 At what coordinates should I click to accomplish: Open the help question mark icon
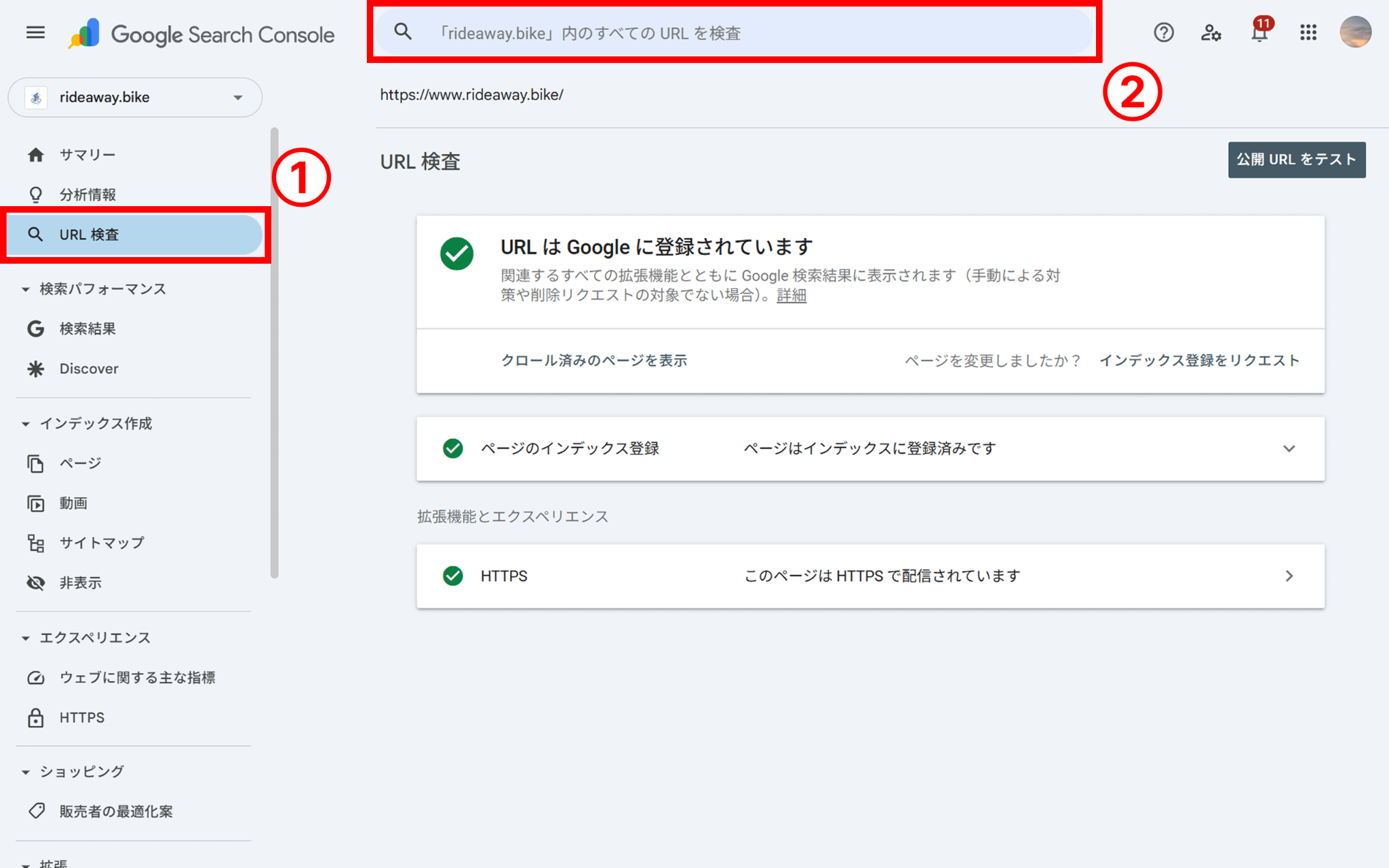coord(1163,32)
